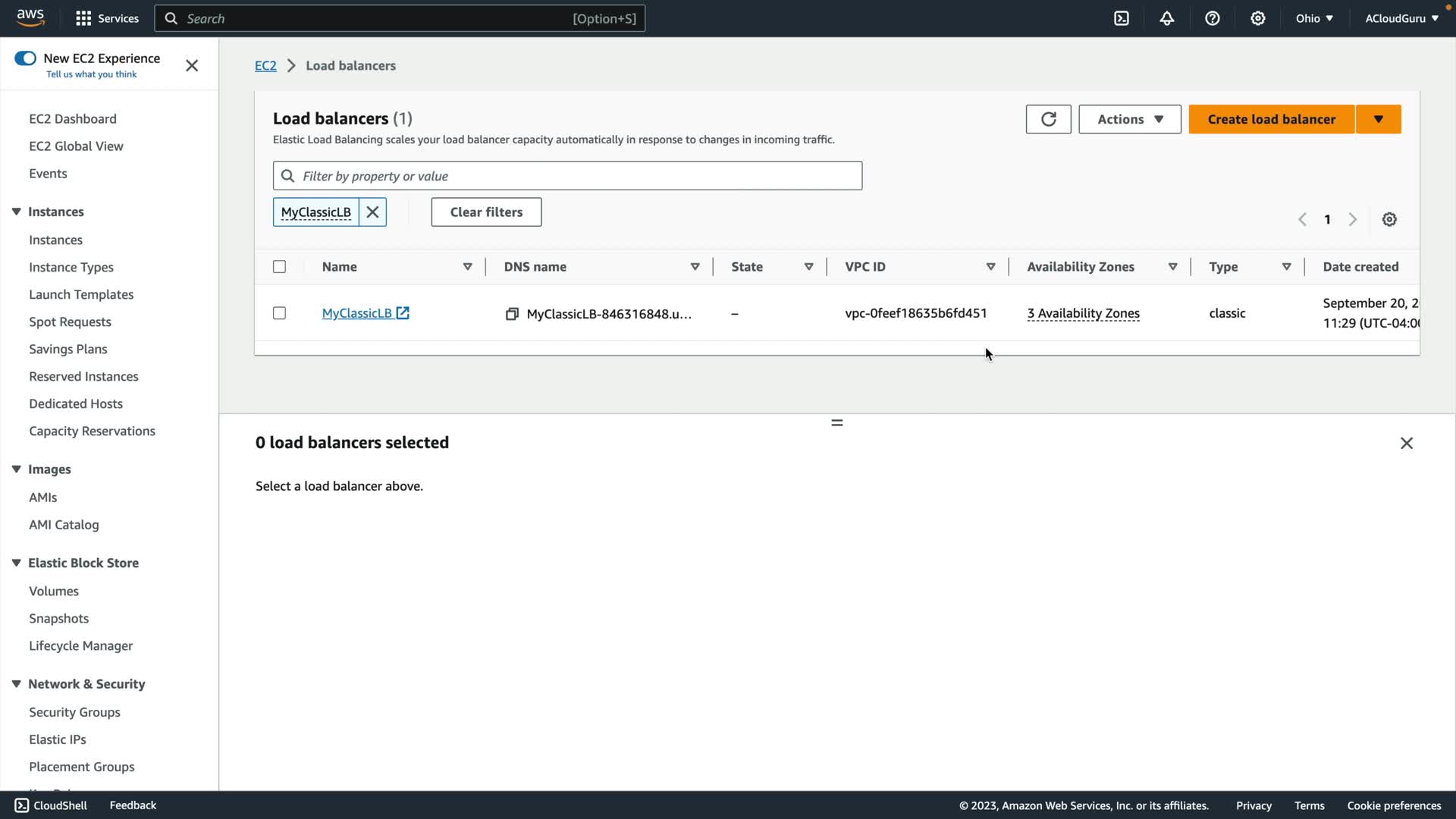Image resolution: width=1456 pixels, height=819 pixels.
Task: Check the select-all load balancers checkbox
Action: (x=279, y=267)
